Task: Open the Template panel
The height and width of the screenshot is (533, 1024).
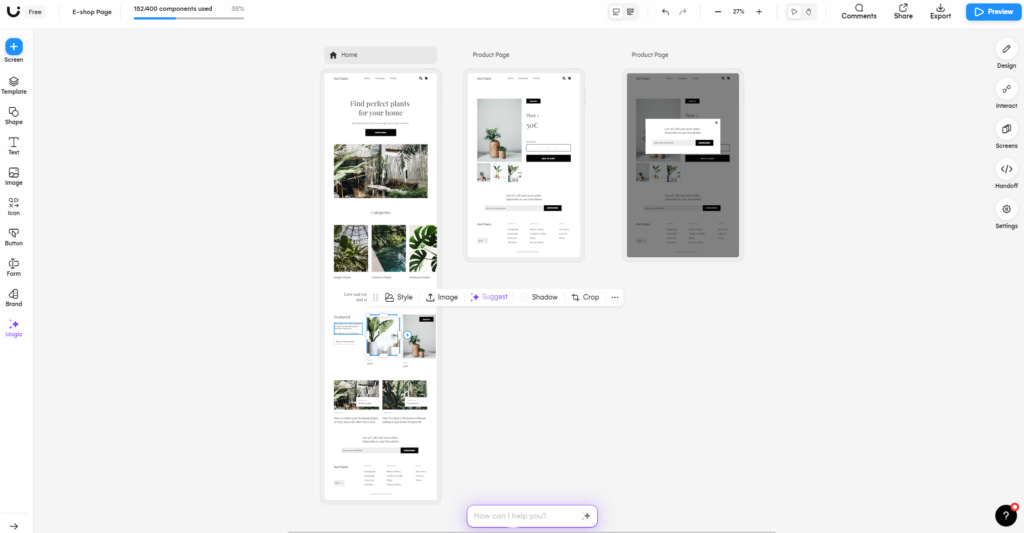Action: (x=14, y=82)
